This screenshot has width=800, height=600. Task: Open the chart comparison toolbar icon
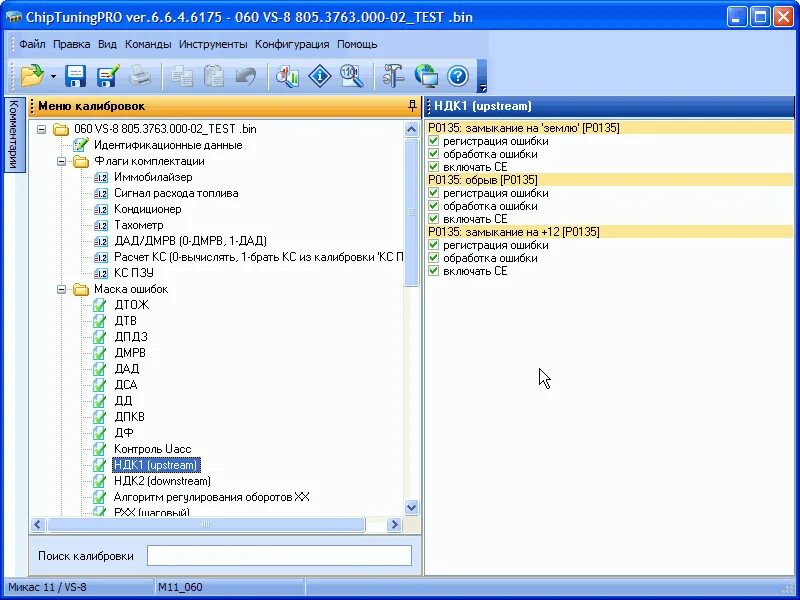click(288, 76)
